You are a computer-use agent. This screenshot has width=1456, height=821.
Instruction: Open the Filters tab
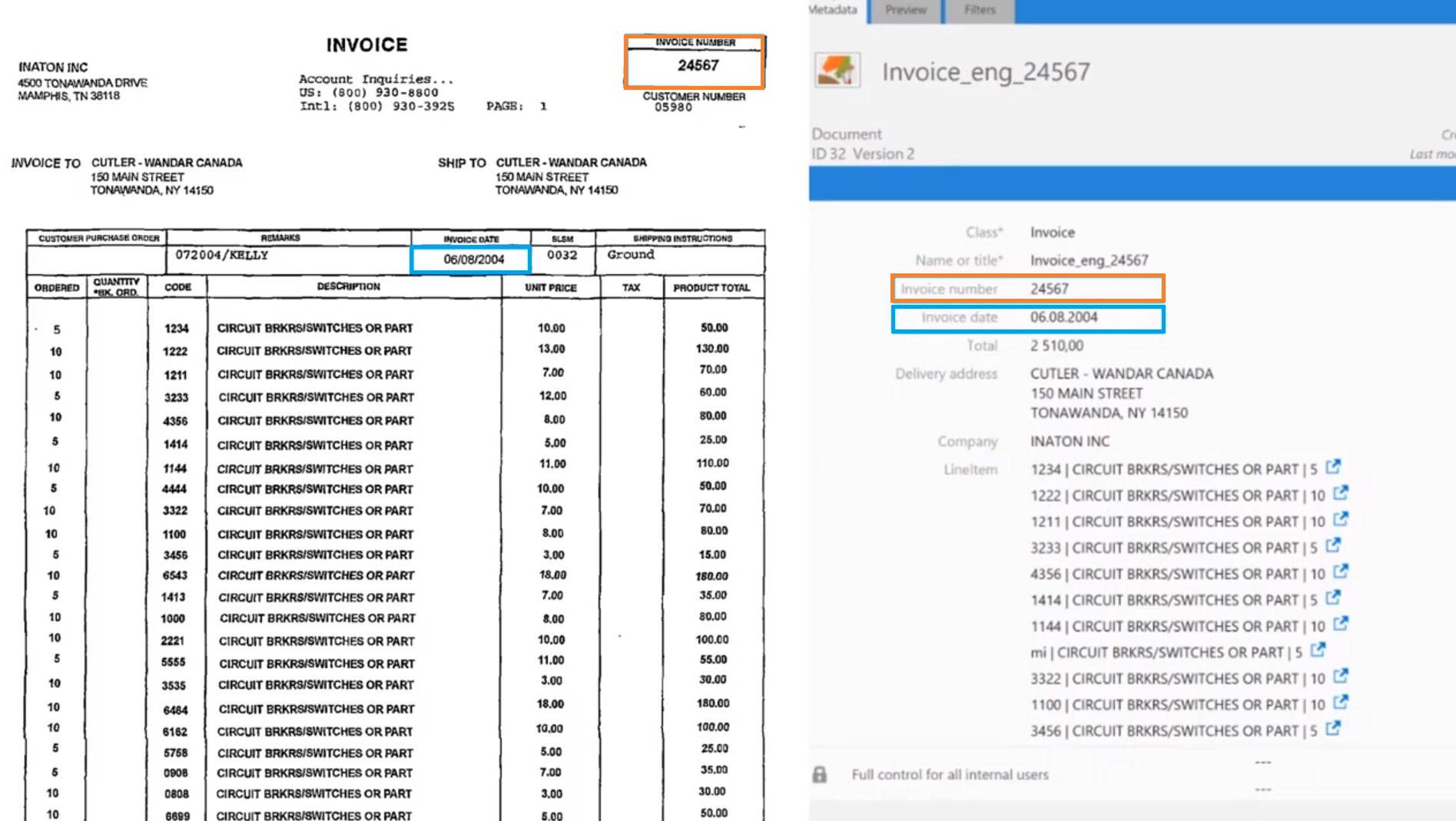(x=980, y=10)
